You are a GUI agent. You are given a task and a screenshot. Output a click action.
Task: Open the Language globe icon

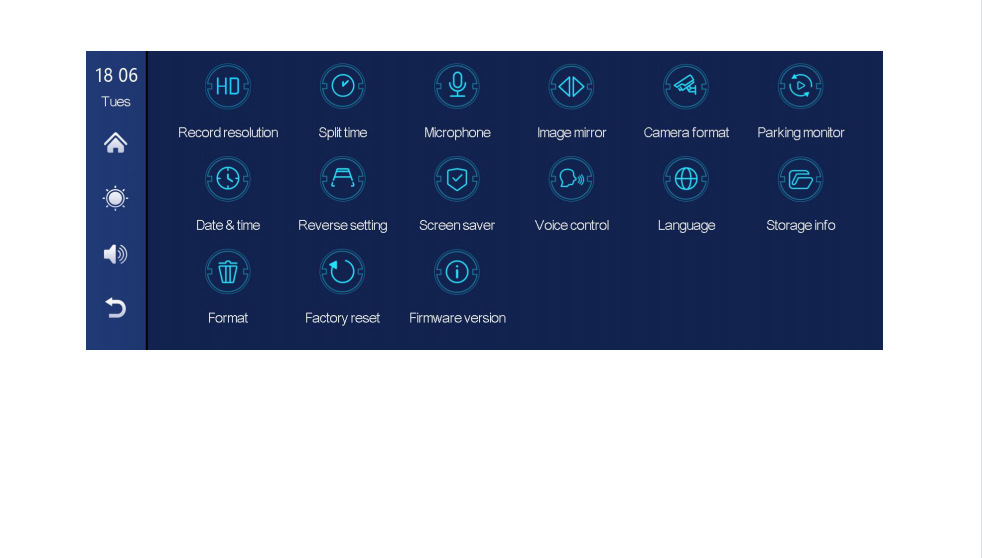686,180
